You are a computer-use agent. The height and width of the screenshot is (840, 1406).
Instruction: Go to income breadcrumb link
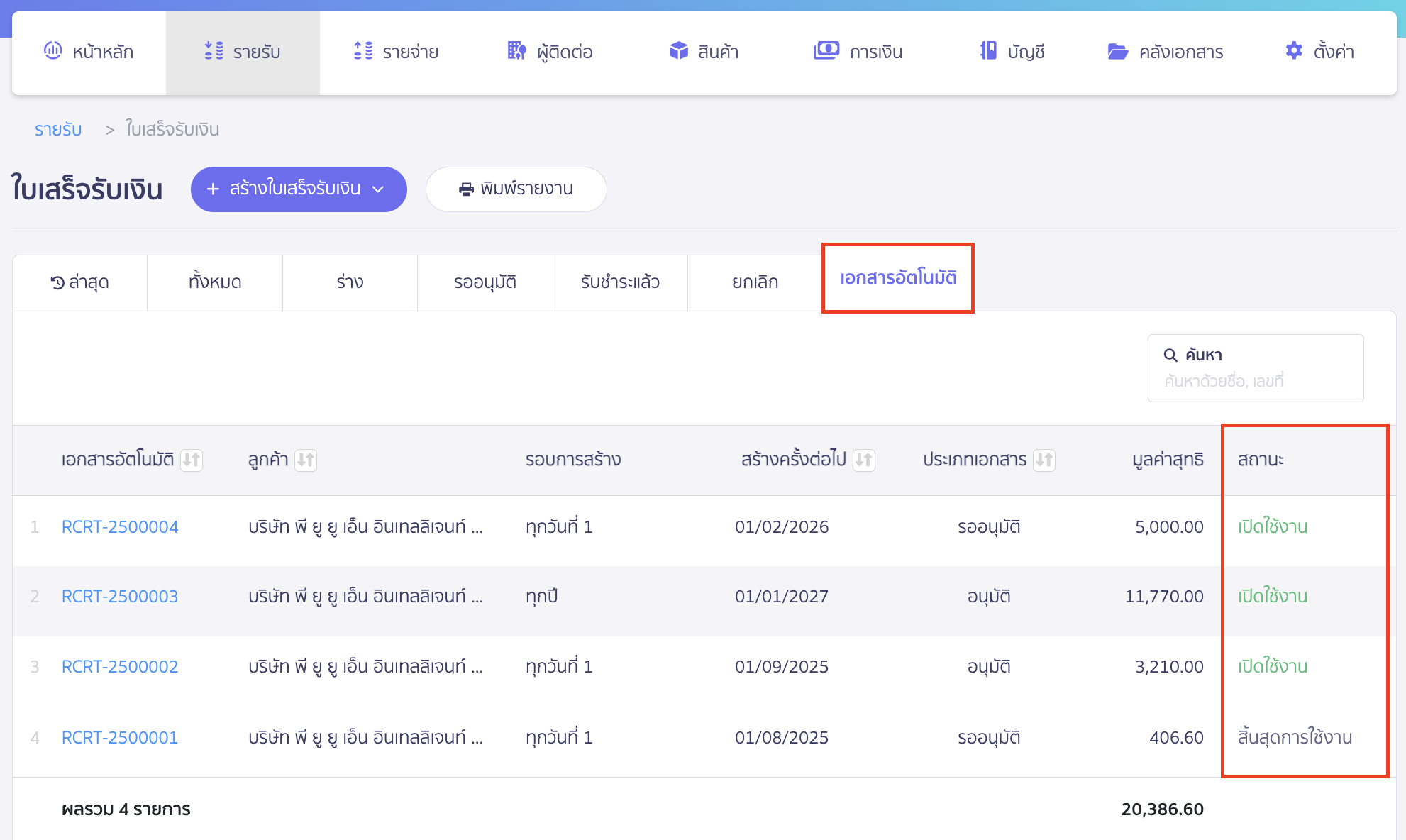pos(58,130)
